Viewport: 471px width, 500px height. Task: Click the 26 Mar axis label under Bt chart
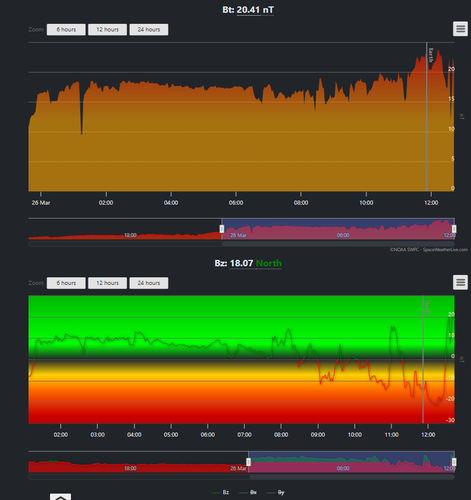coord(41,203)
